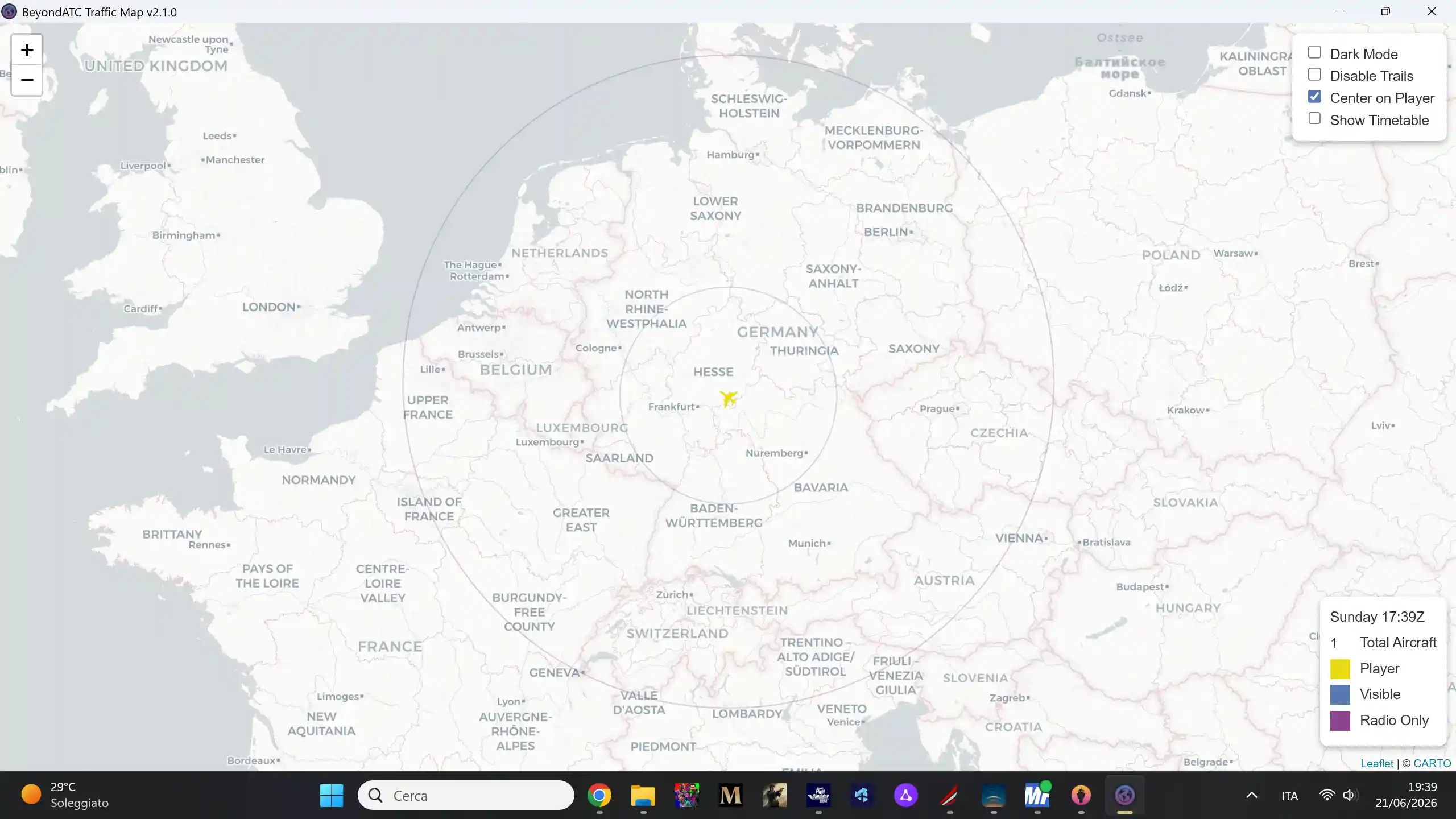Screen dimensions: 1456x819
Task: Click the Warsaw city label on map
Action: pyautogui.click(x=1233, y=253)
